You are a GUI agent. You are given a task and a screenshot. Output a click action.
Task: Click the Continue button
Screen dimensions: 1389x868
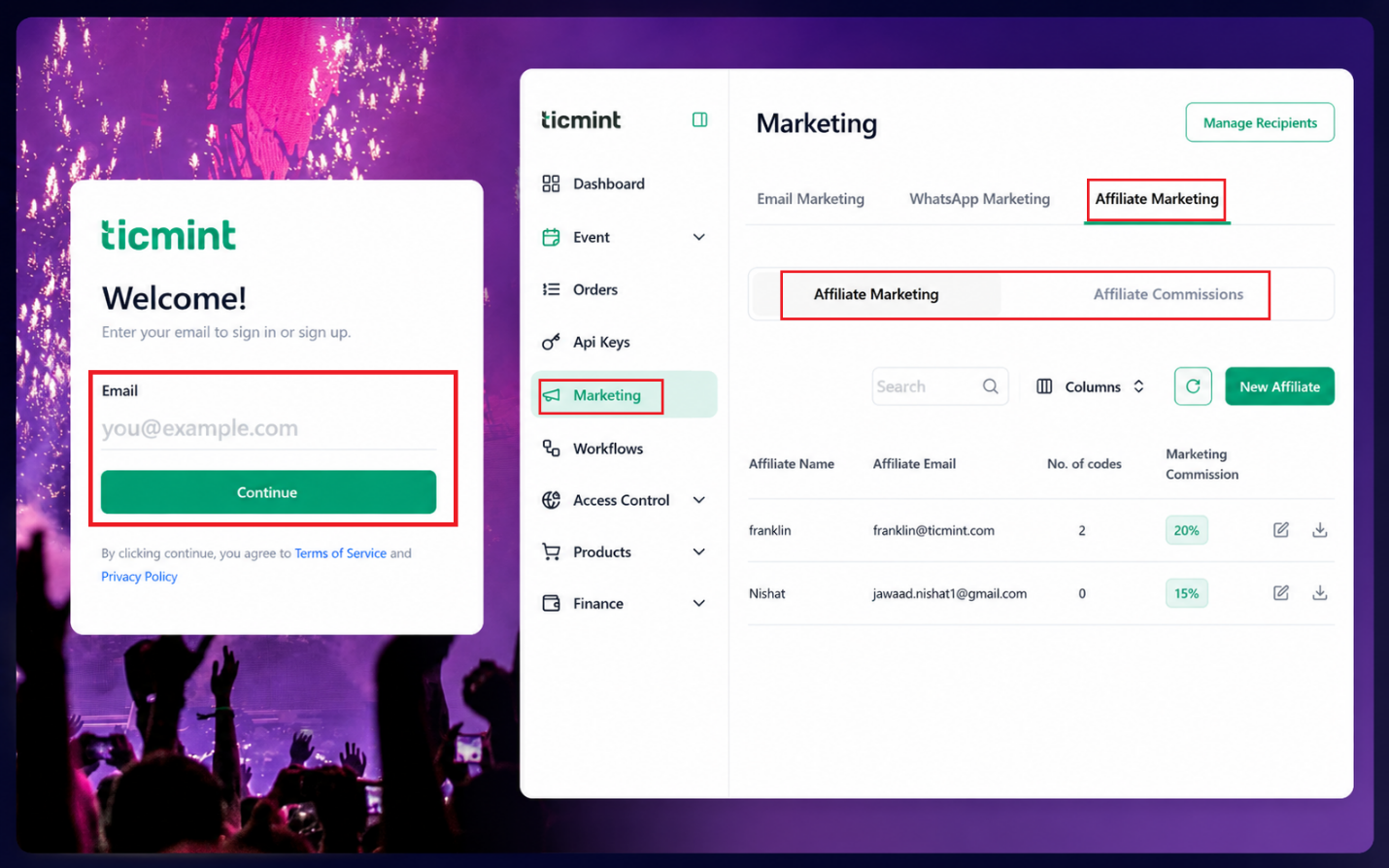pos(268,492)
